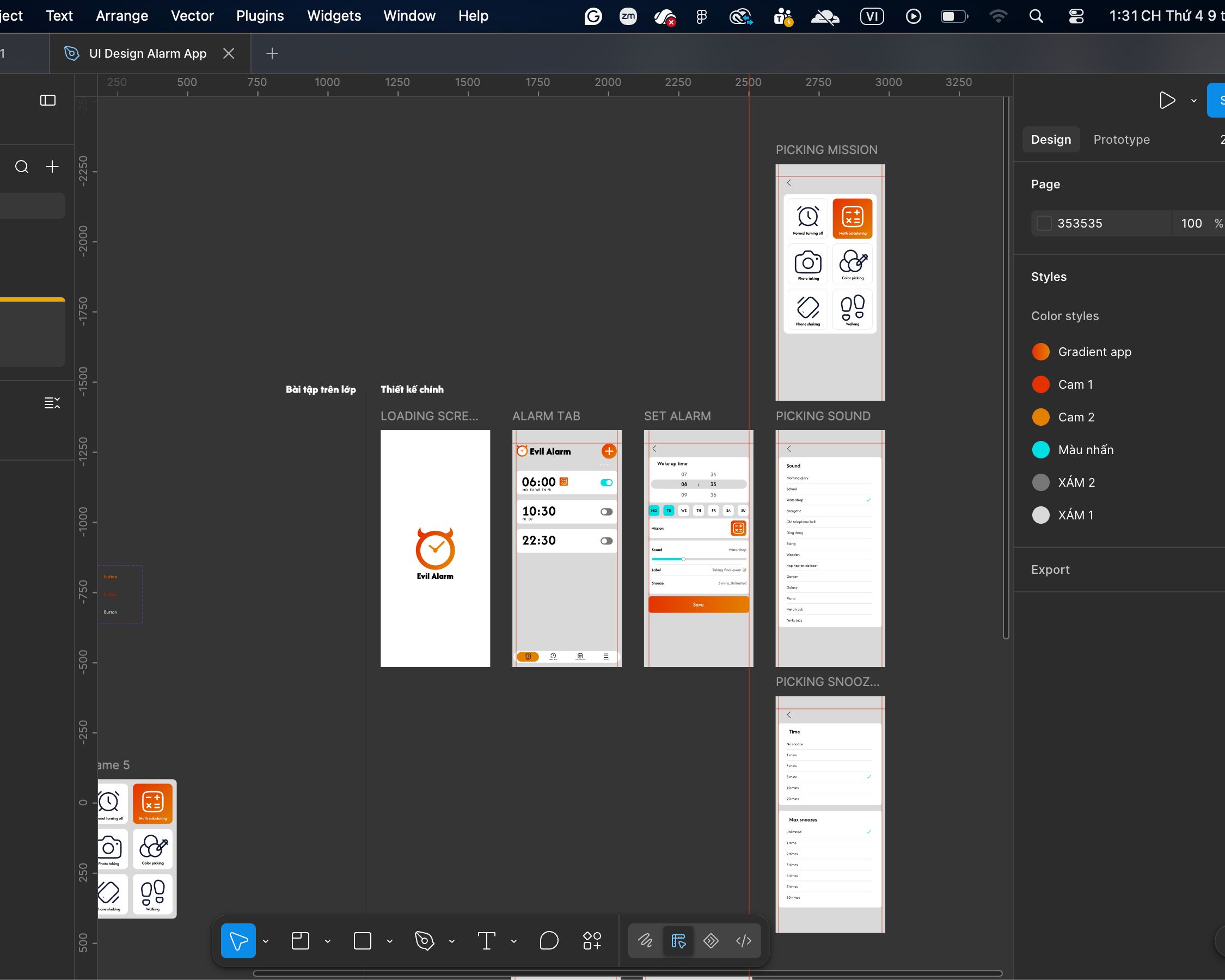Open macOS Spotlight search icon

1036,16
